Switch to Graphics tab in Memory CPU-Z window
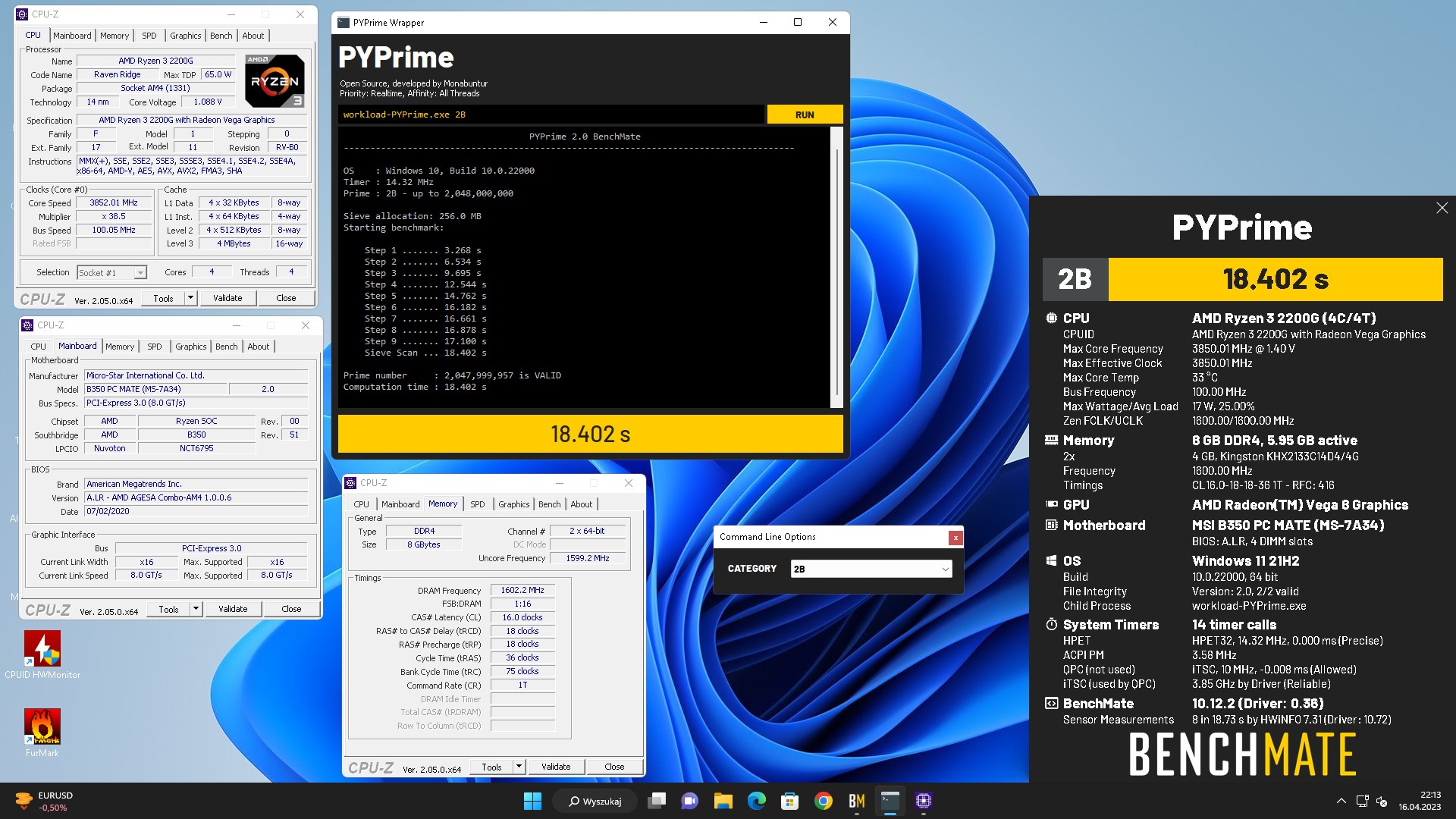1456x819 pixels. [514, 504]
